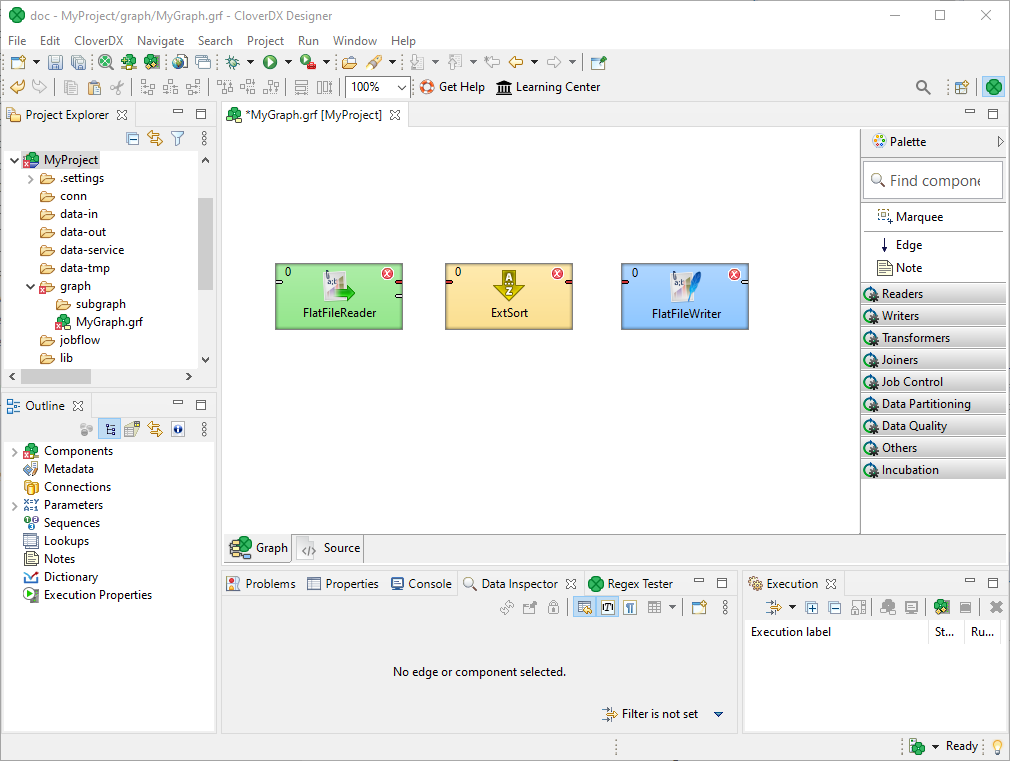Open the table view dropdown in Data Inspector
1010x761 pixels.
672,607
